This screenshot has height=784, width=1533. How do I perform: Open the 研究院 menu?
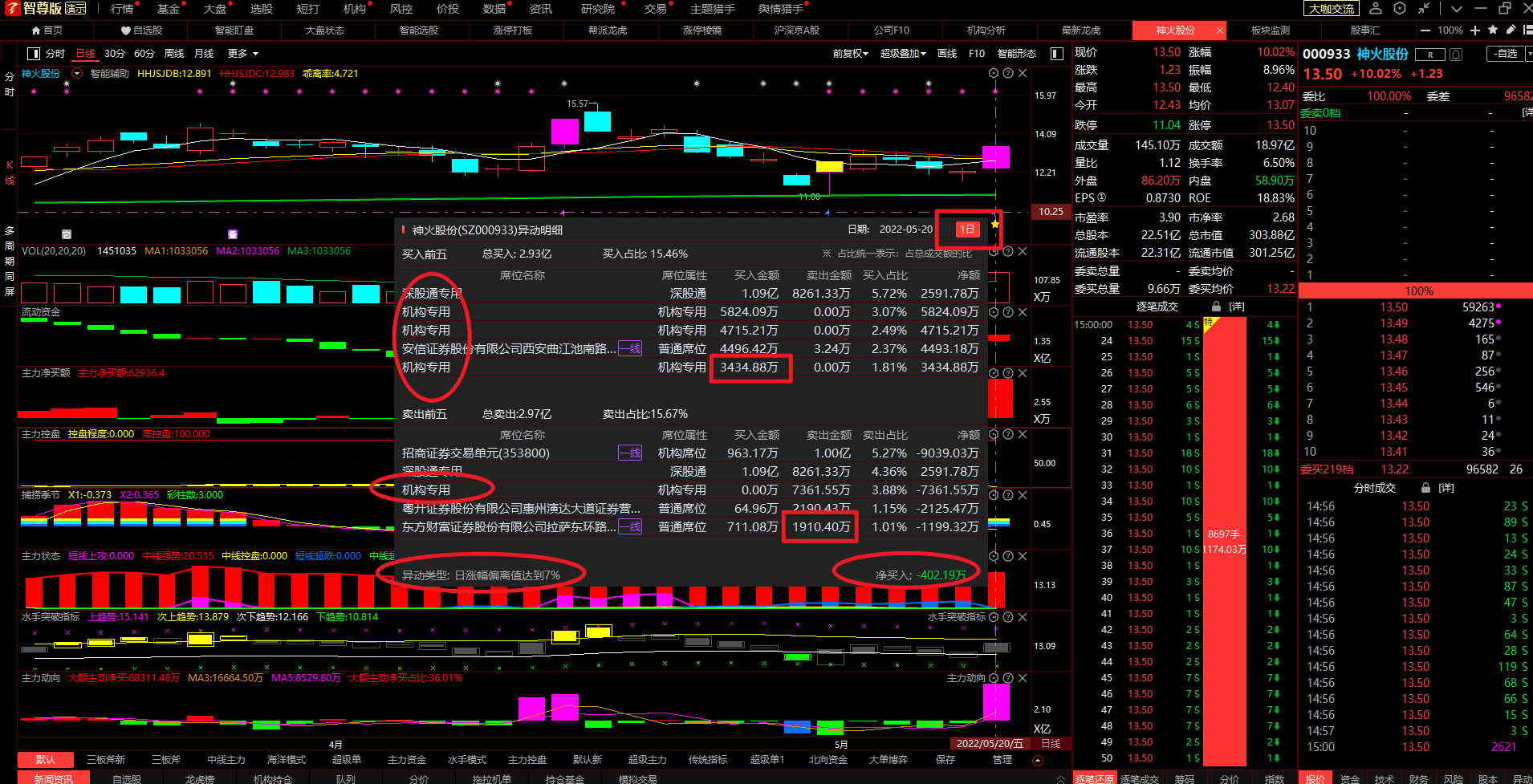click(x=597, y=9)
